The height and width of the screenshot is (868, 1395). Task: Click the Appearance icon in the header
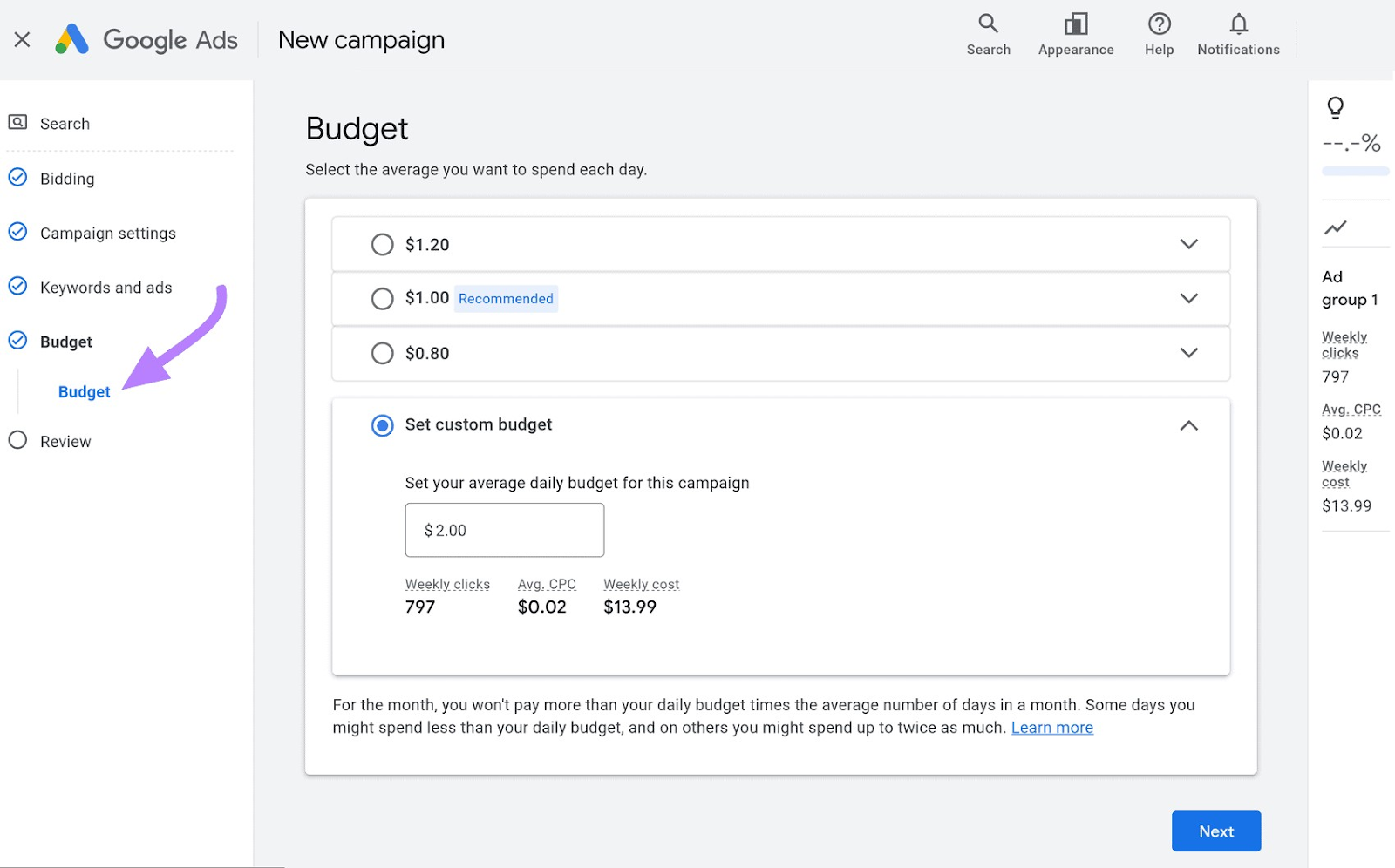[x=1076, y=35]
